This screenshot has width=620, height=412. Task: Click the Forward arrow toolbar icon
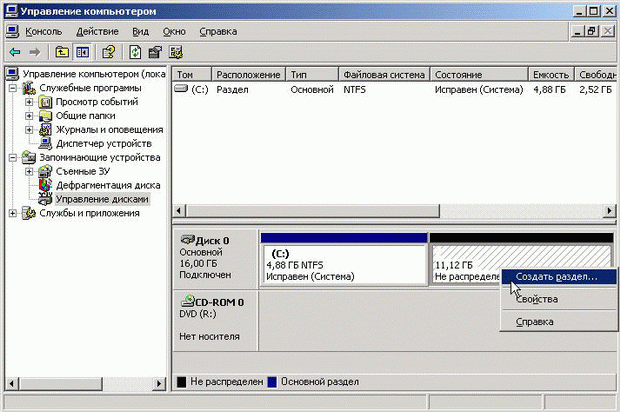(x=35, y=52)
